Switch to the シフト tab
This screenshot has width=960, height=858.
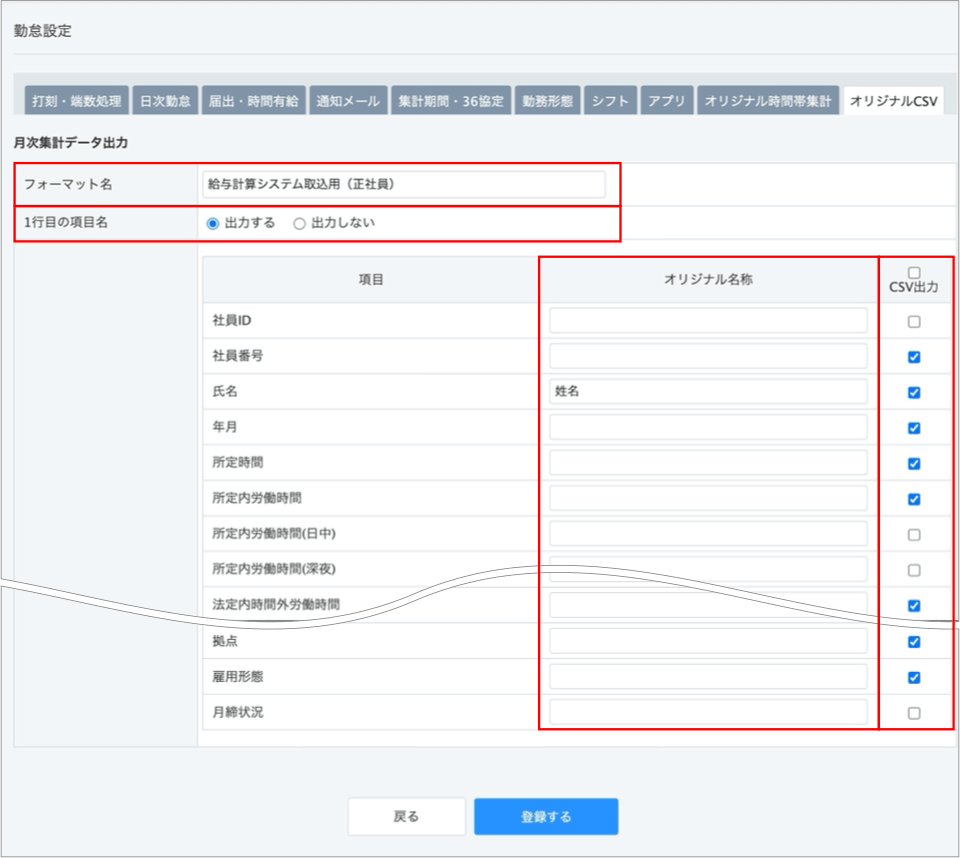click(610, 101)
